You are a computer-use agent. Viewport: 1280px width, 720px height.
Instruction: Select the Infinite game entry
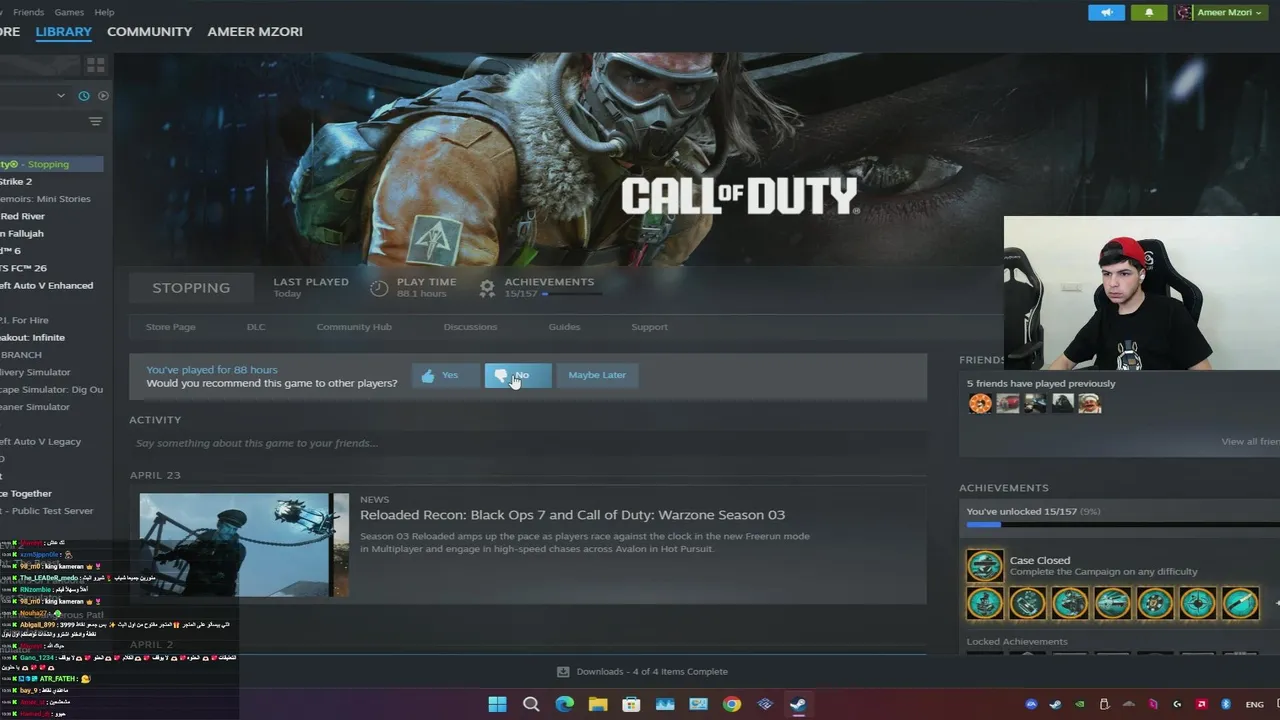coord(32,337)
